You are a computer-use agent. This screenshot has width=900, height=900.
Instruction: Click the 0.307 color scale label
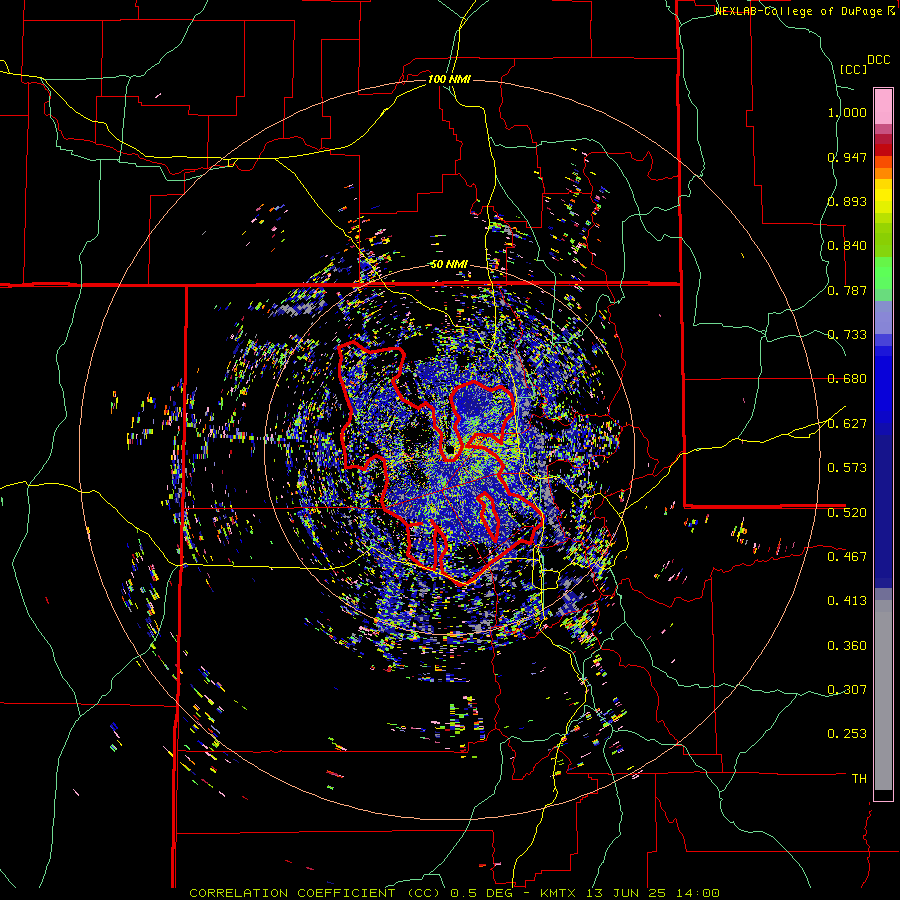847,690
